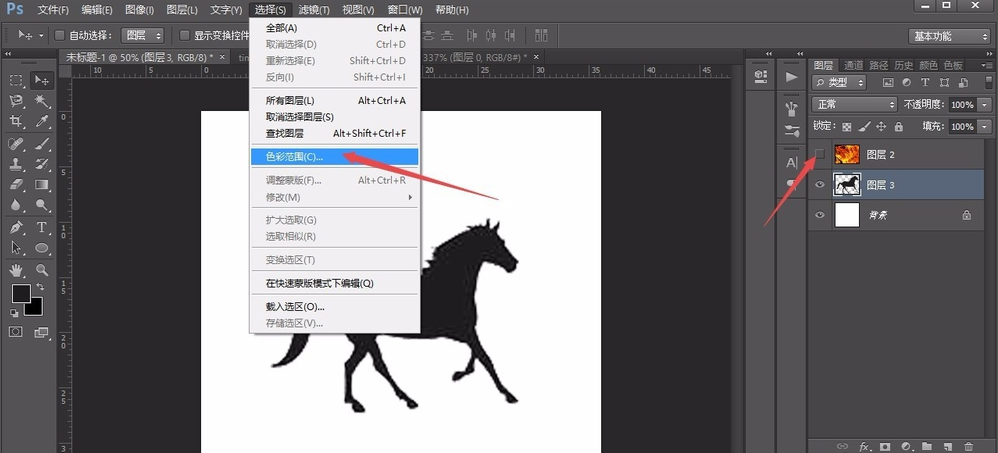Select the Path Selection tool
The width and height of the screenshot is (998, 453).
click(x=17, y=248)
